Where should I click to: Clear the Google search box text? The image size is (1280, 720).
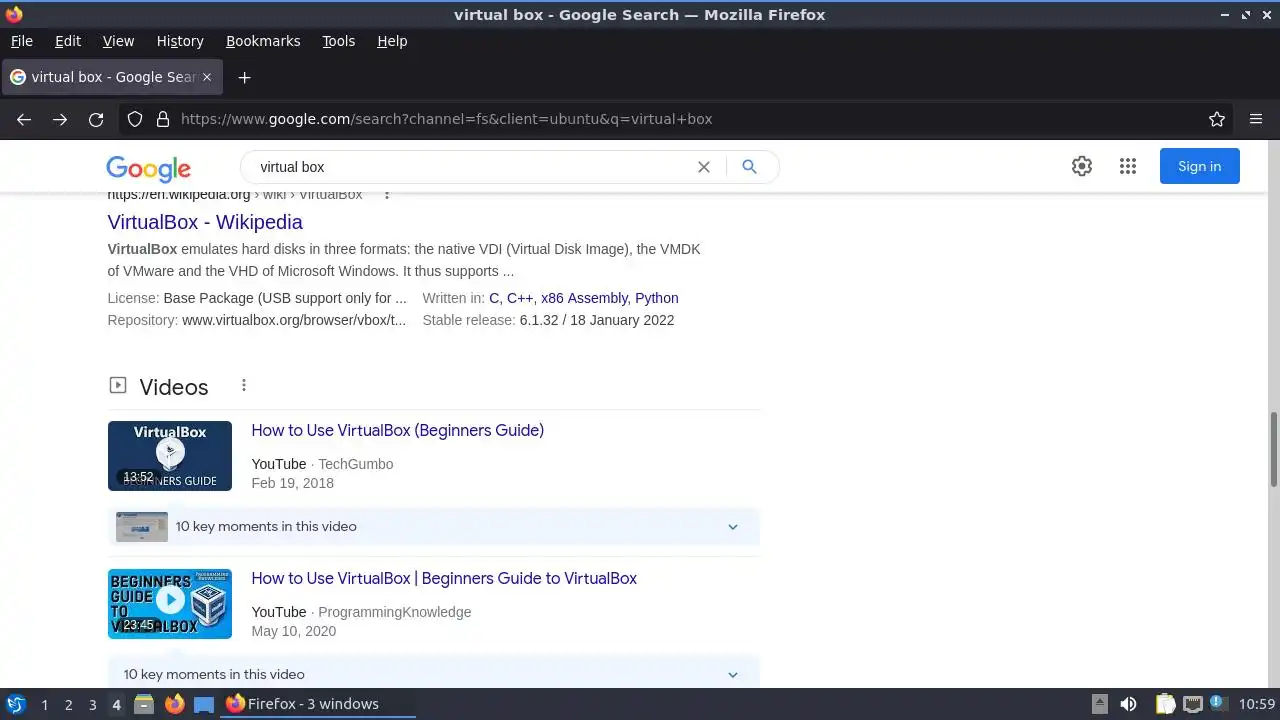(704, 167)
